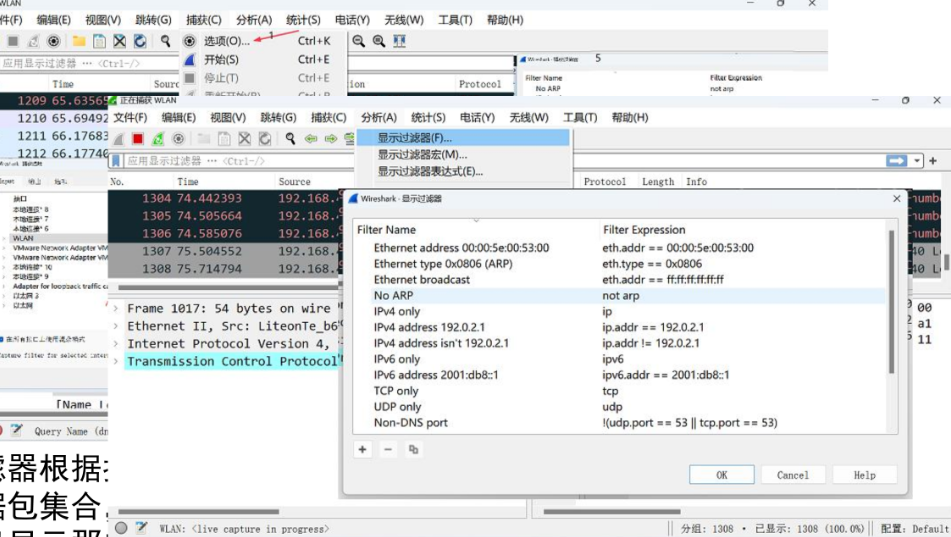Click the copy filter icon in dialog
This screenshot has height=537, width=951.
[413, 450]
